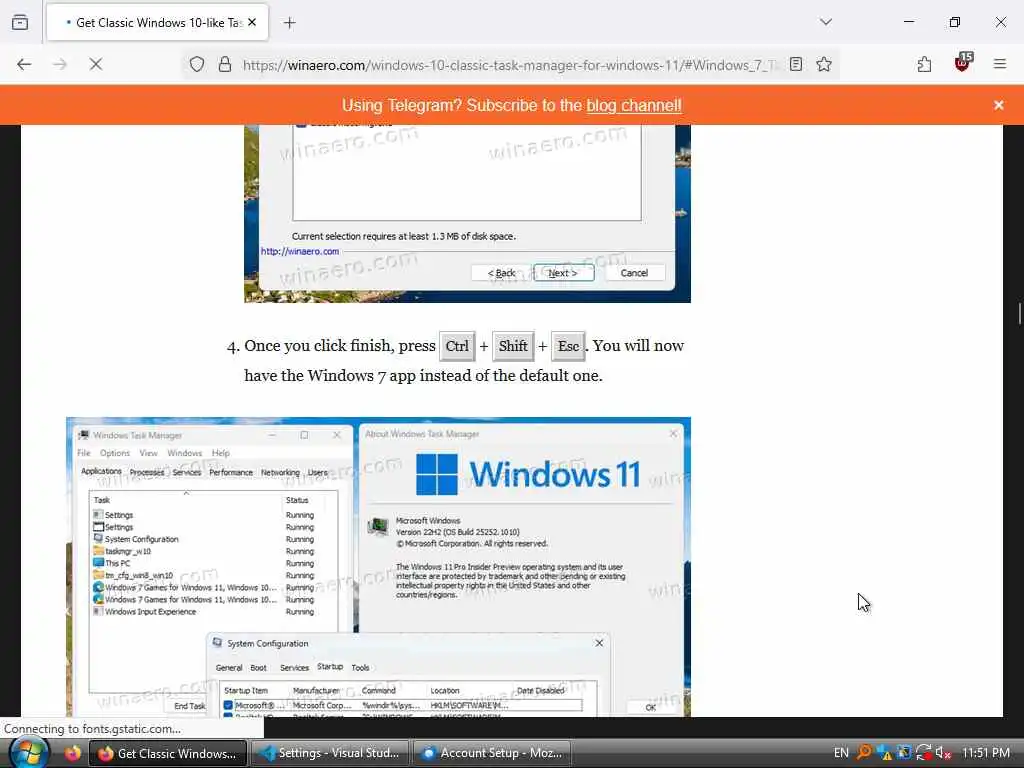
Task: Toggle Reader View icon in address bar
Action: (x=795, y=64)
